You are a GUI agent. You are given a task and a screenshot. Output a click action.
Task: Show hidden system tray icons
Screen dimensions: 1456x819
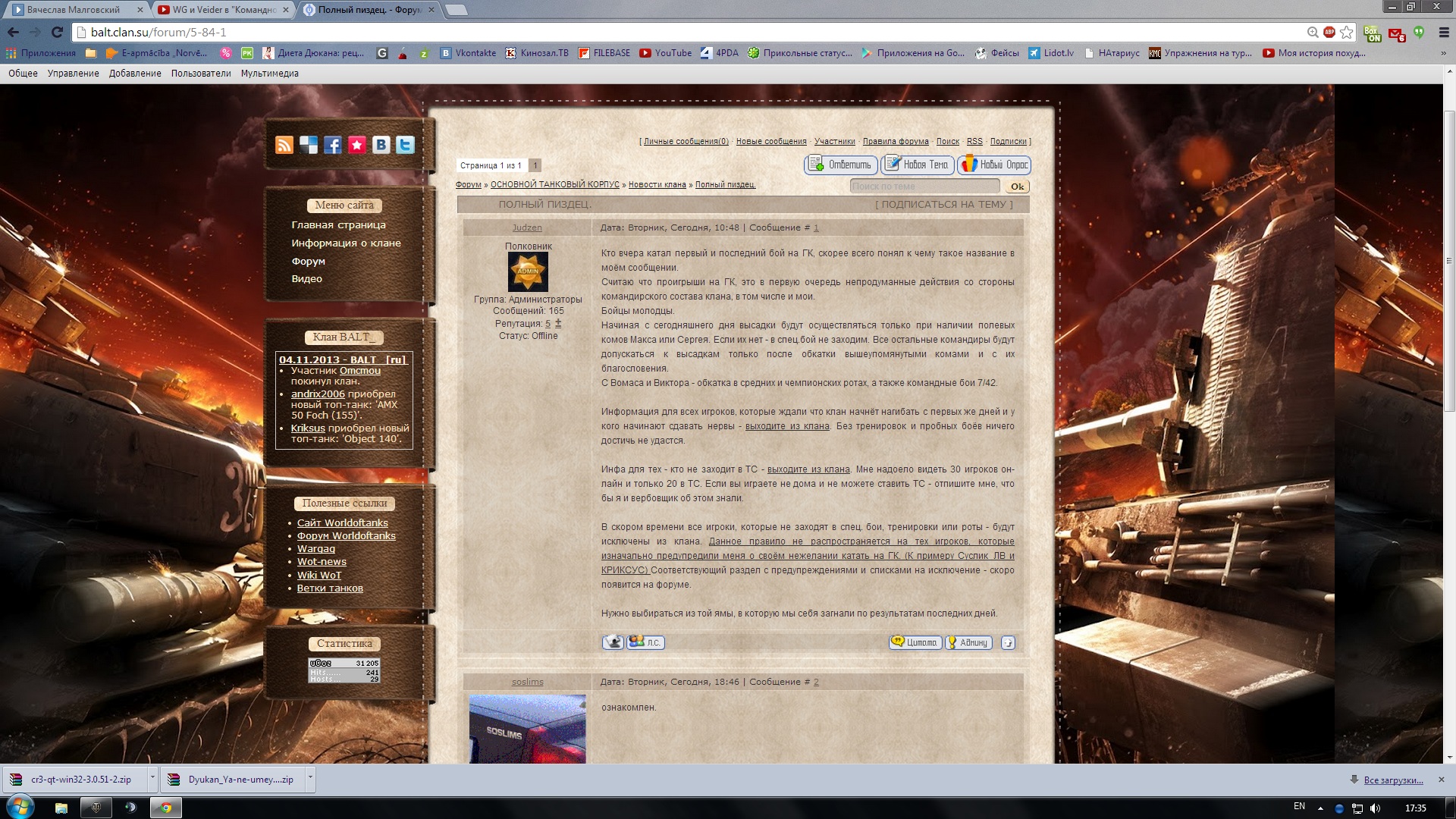coord(1320,808)
